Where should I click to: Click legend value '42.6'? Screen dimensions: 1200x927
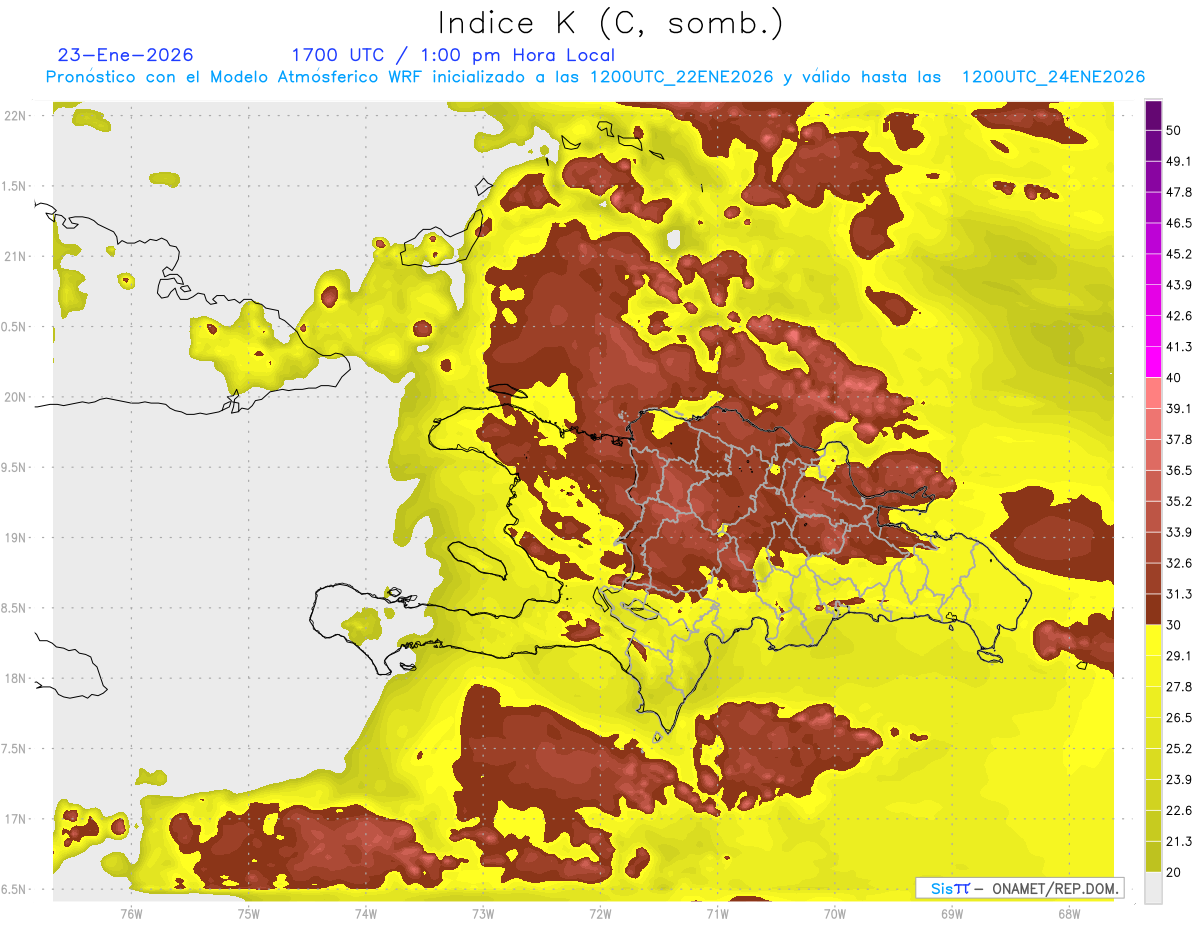pos(1179,316)
